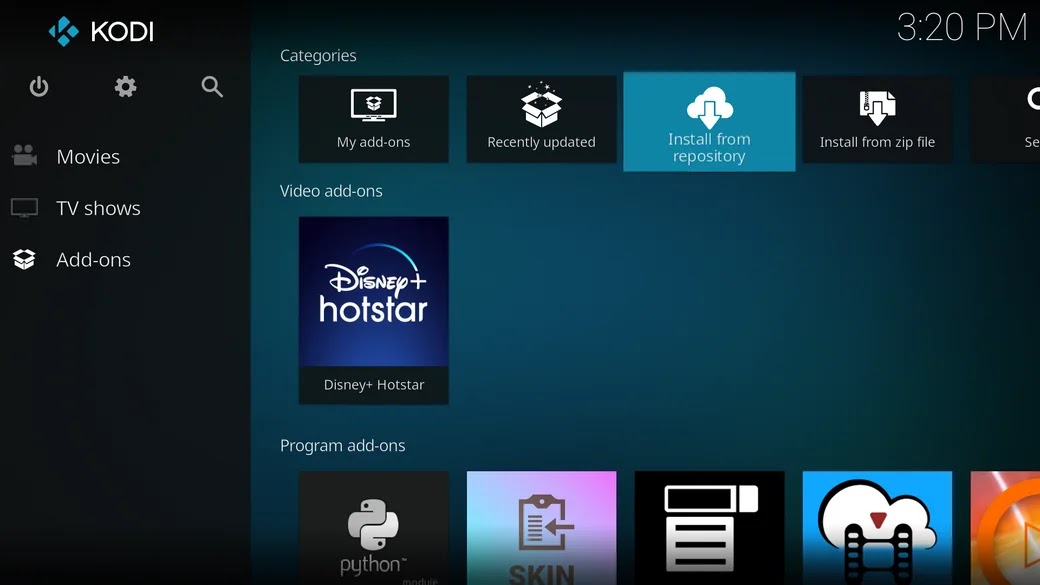The image size is (1040, 585).
Task: Click the Program add-ons heading
Action: click(x=342, y=446)
